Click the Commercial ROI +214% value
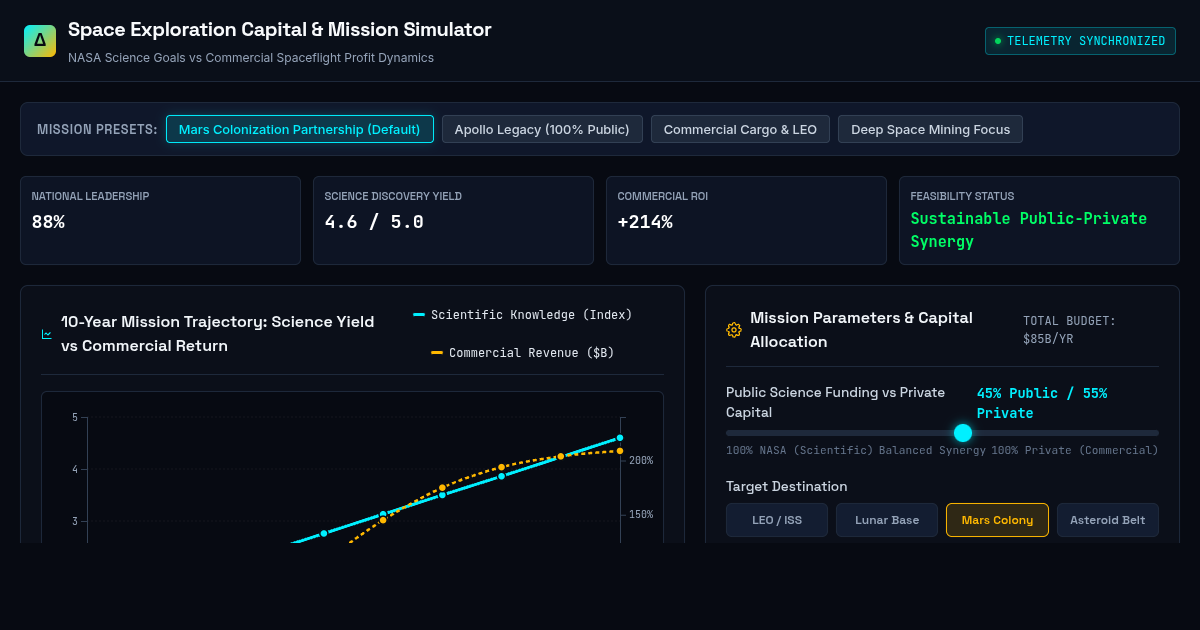The width and height of the screenshot is (1200, 630). click(645, 222)
